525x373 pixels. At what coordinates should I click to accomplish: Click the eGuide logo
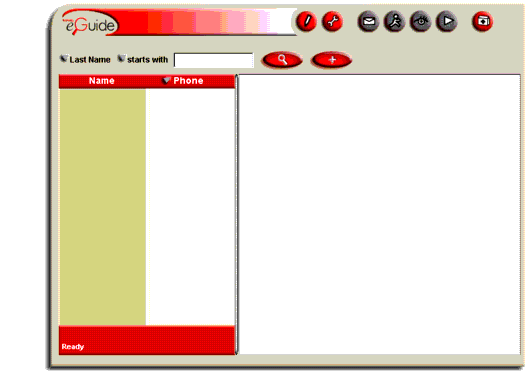pos(90,23)
